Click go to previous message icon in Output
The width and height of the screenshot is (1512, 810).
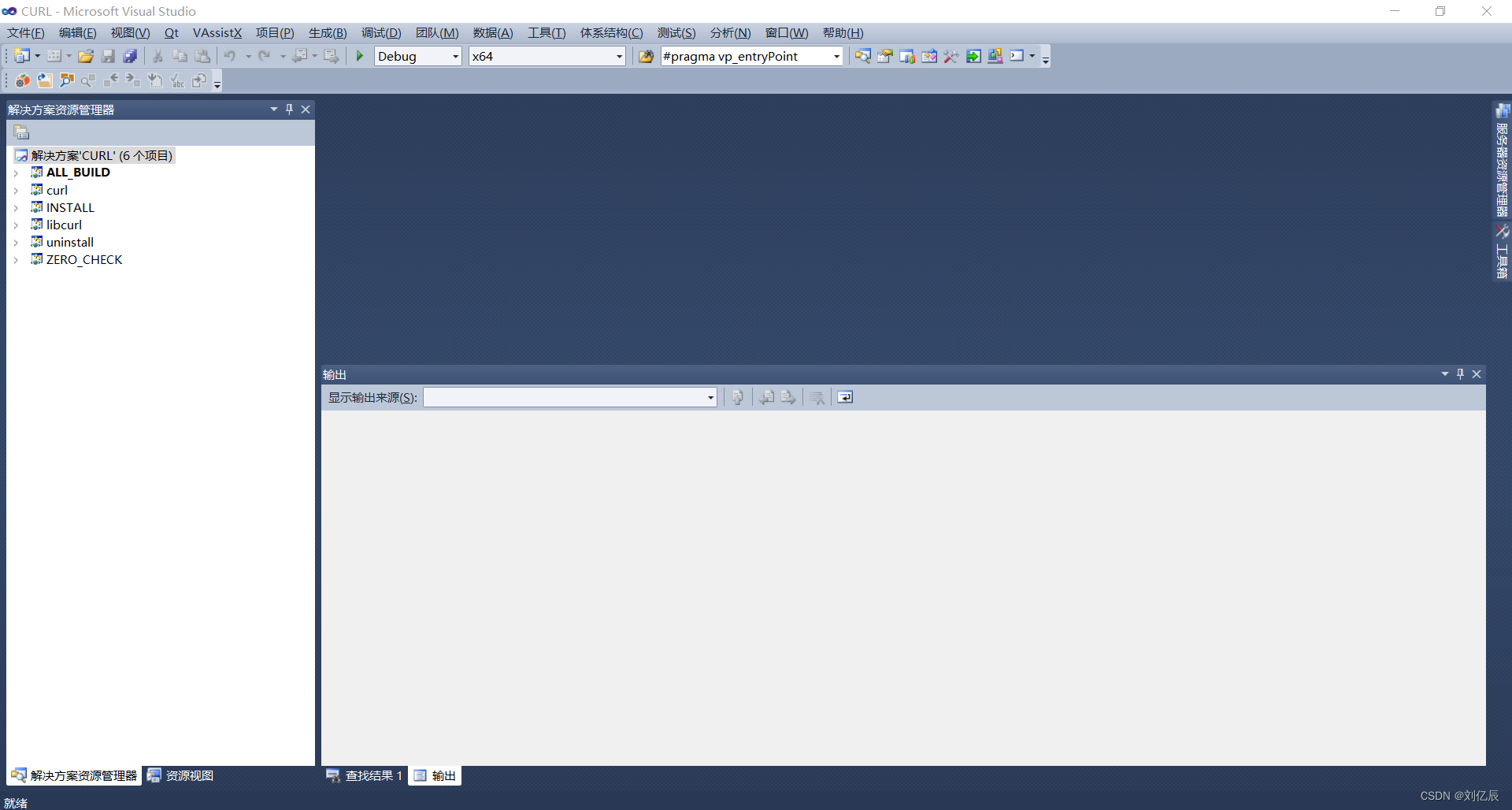coord(766,397)
